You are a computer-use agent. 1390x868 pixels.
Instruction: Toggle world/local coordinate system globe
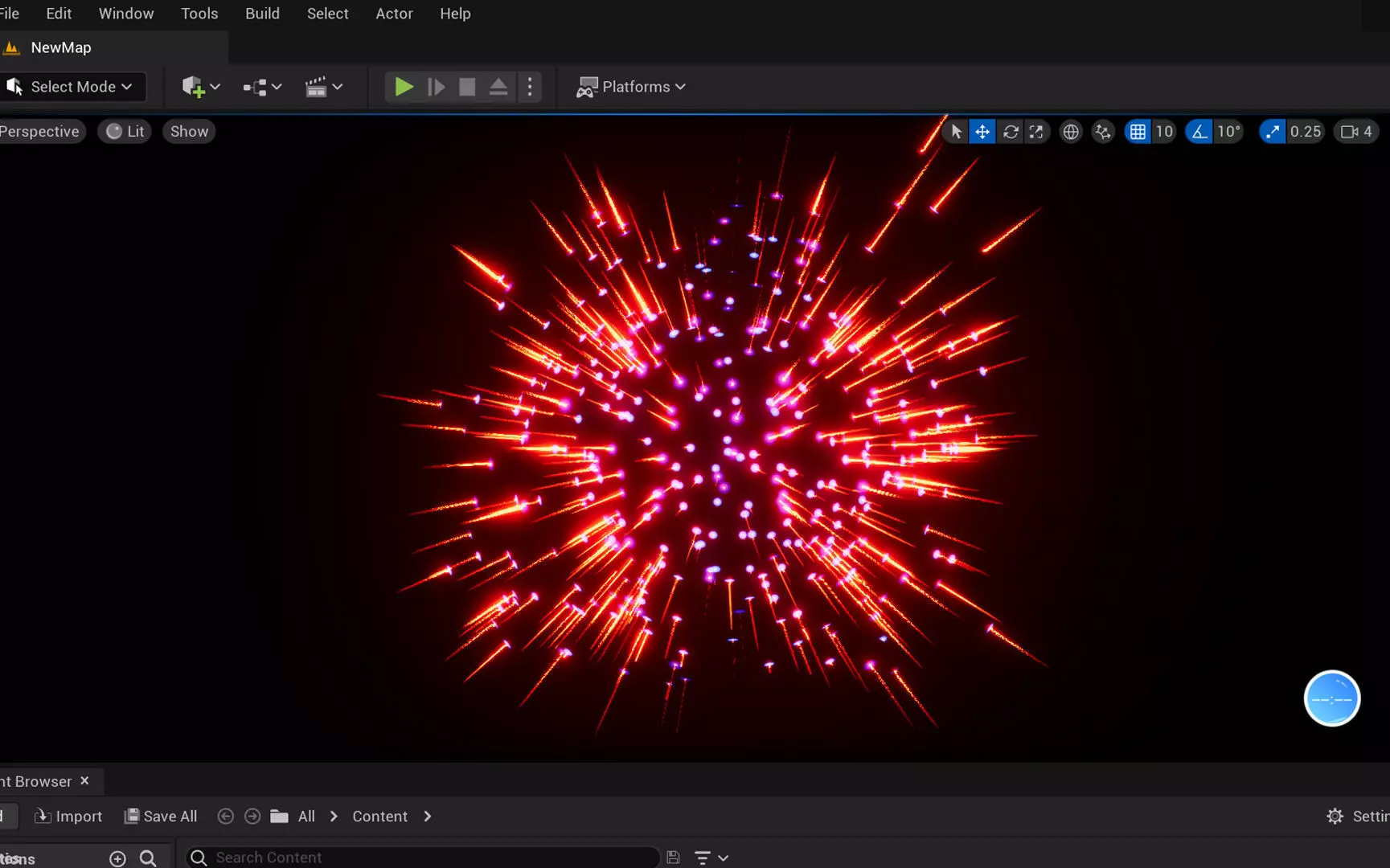click(x=1071, y=132)
